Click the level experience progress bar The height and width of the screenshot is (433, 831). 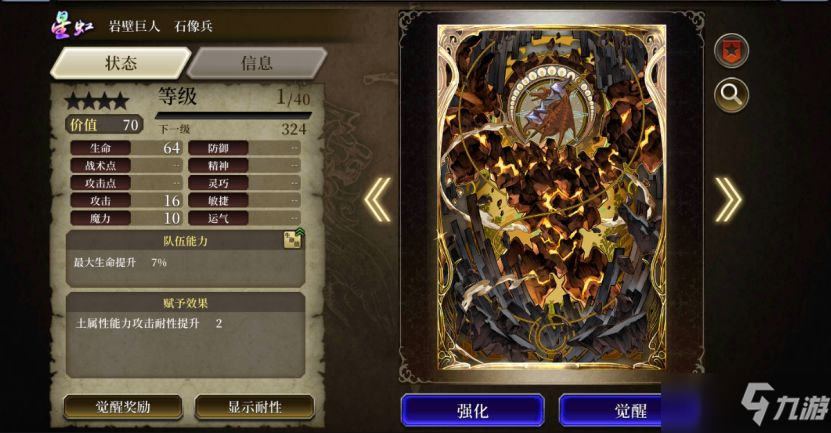pos(233,116)
